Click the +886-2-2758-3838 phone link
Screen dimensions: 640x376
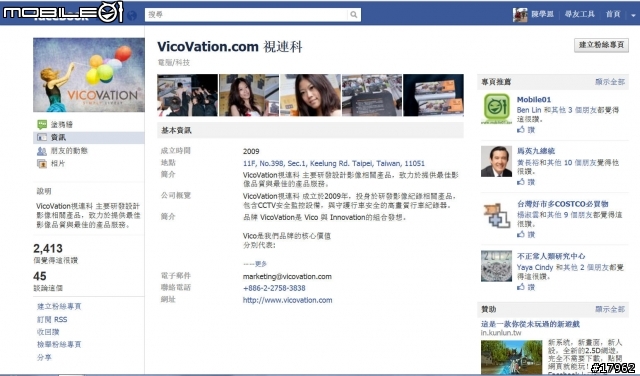(x=274, y=288)
